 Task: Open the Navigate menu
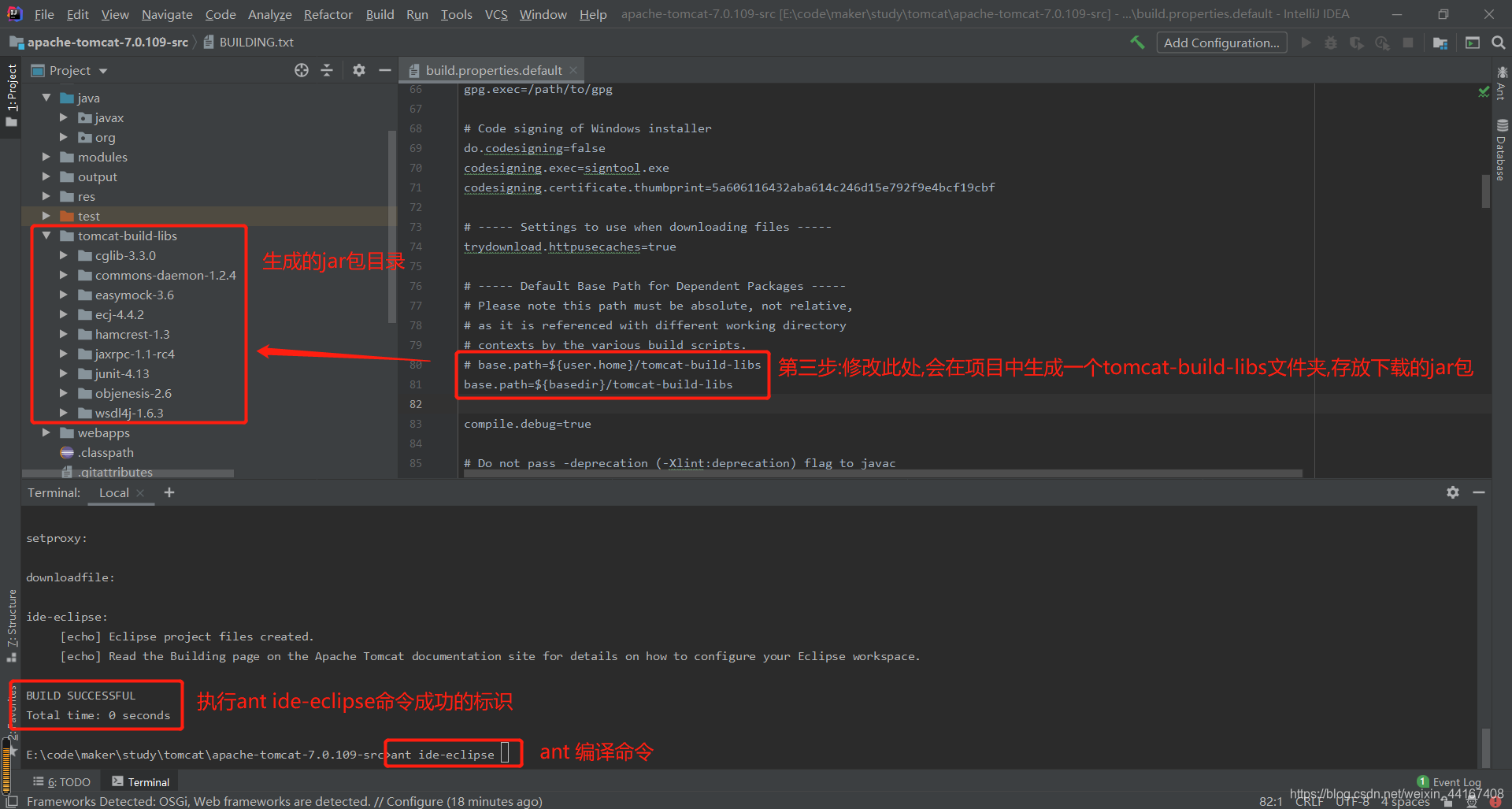[x=167, y=14]
